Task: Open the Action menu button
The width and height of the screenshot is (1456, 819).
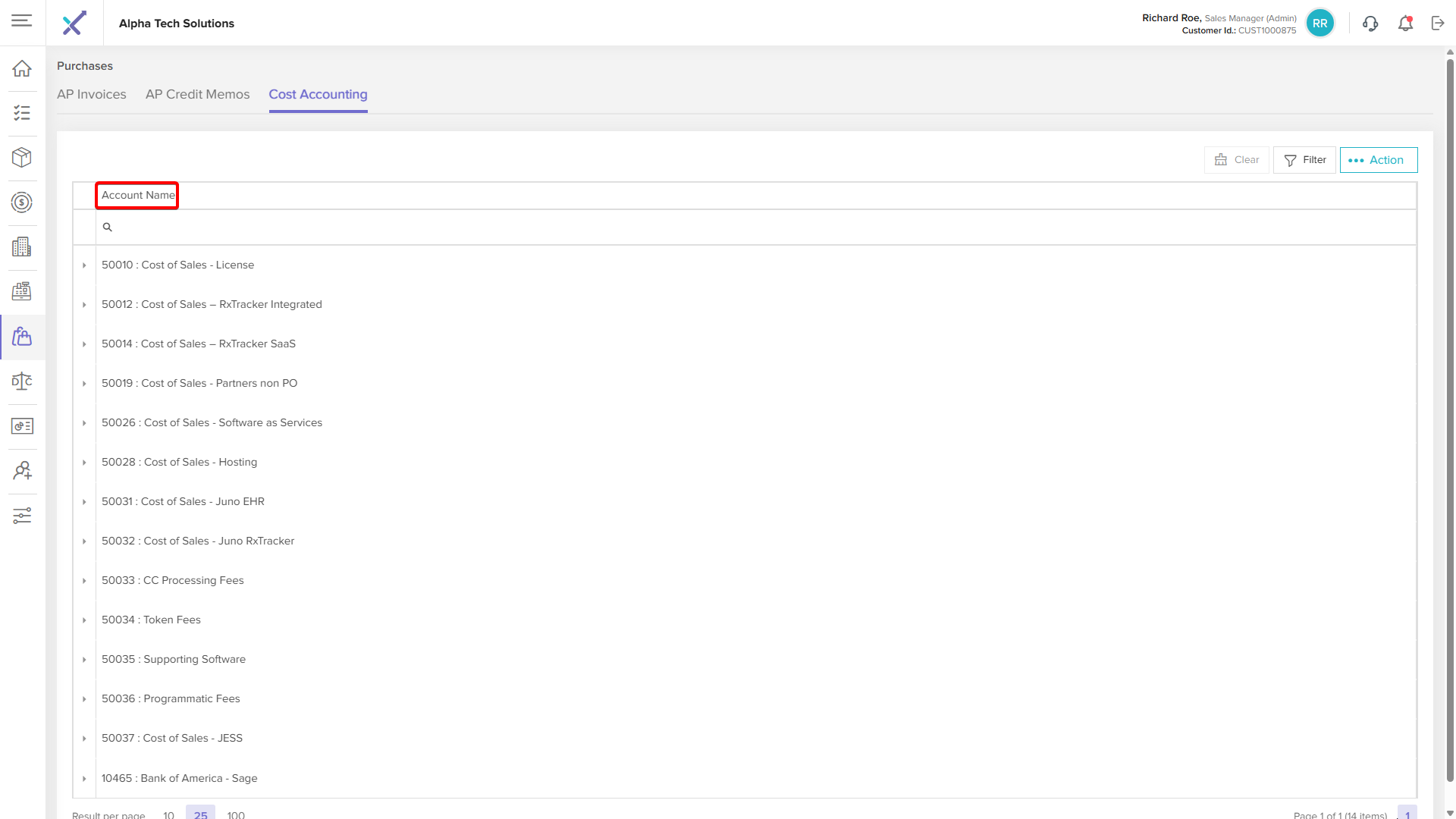Action: (1378, 160)
